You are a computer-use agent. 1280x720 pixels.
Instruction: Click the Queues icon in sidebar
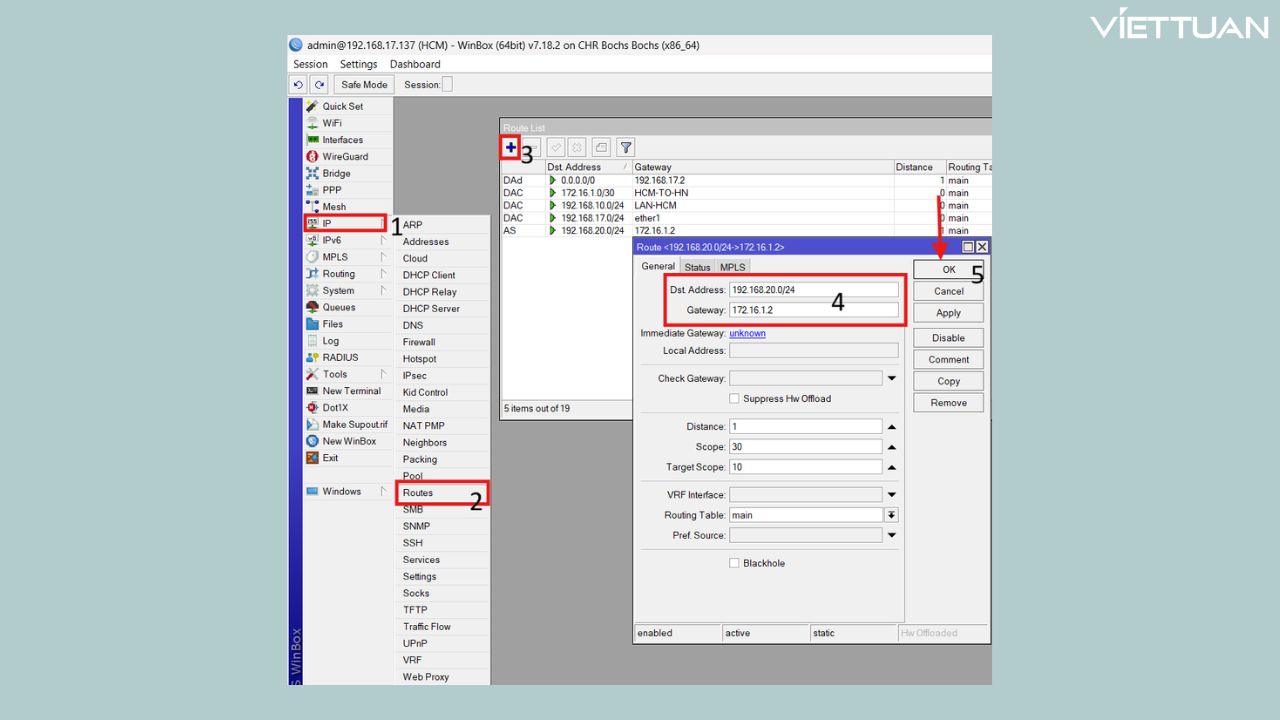coord(312,307)
